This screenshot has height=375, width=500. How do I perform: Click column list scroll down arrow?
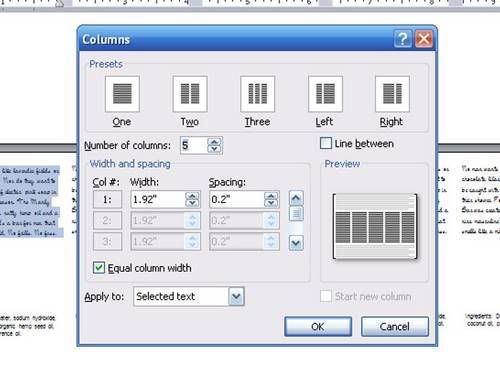pos(296,243)
